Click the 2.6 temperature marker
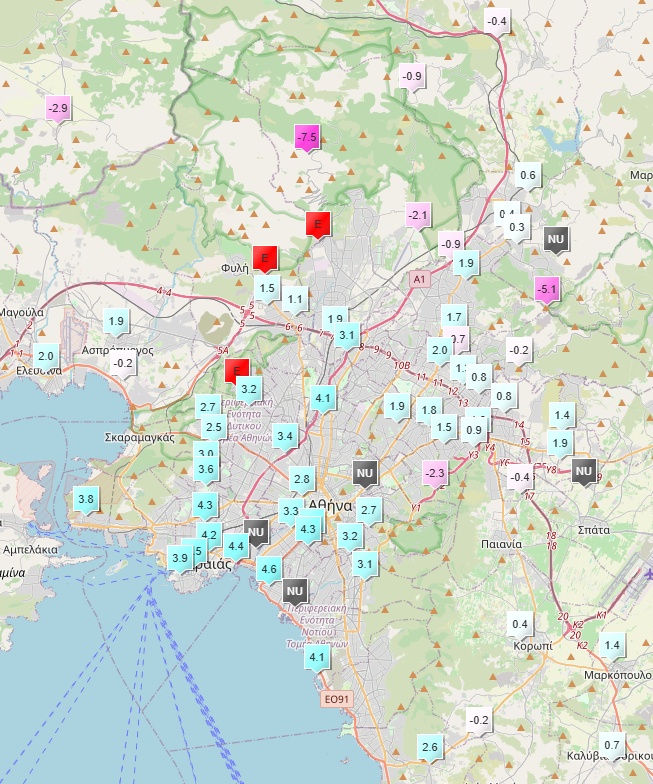 pyautogui.click(x=430, y=748)
